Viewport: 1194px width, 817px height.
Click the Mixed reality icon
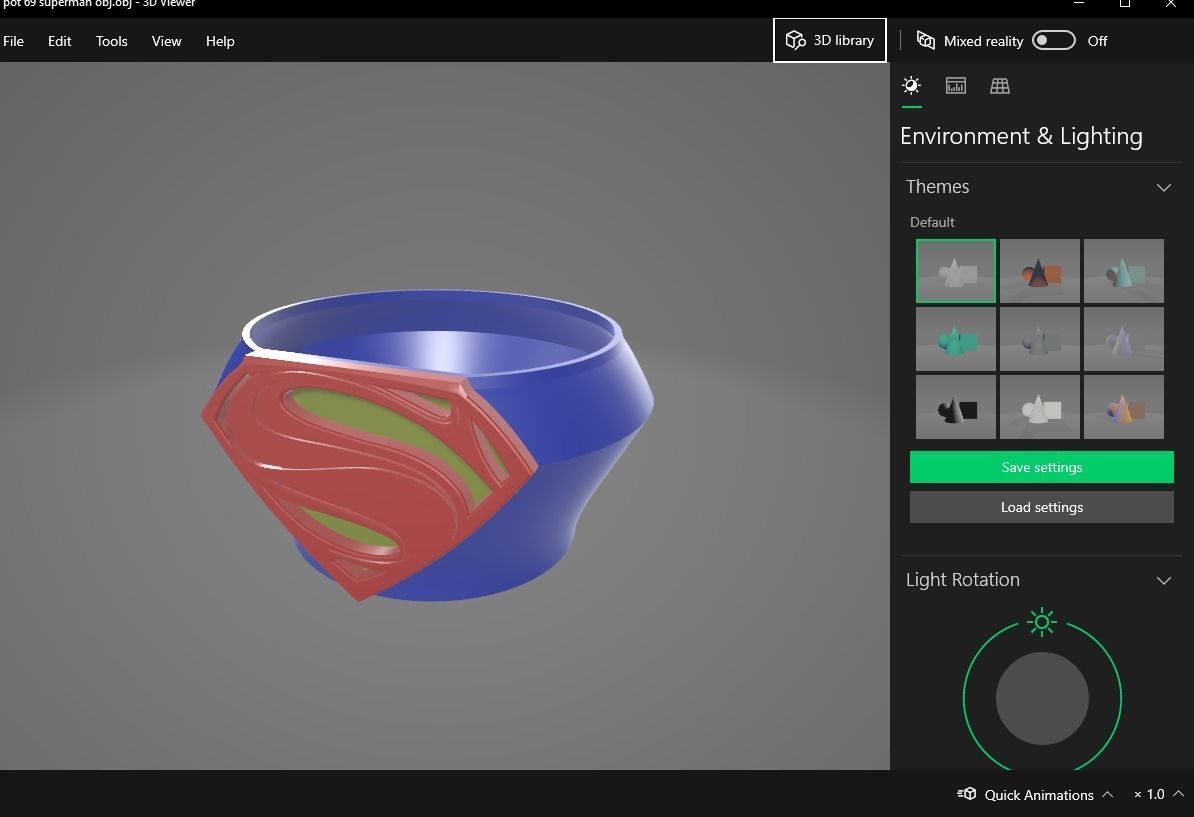coord(925,40)
